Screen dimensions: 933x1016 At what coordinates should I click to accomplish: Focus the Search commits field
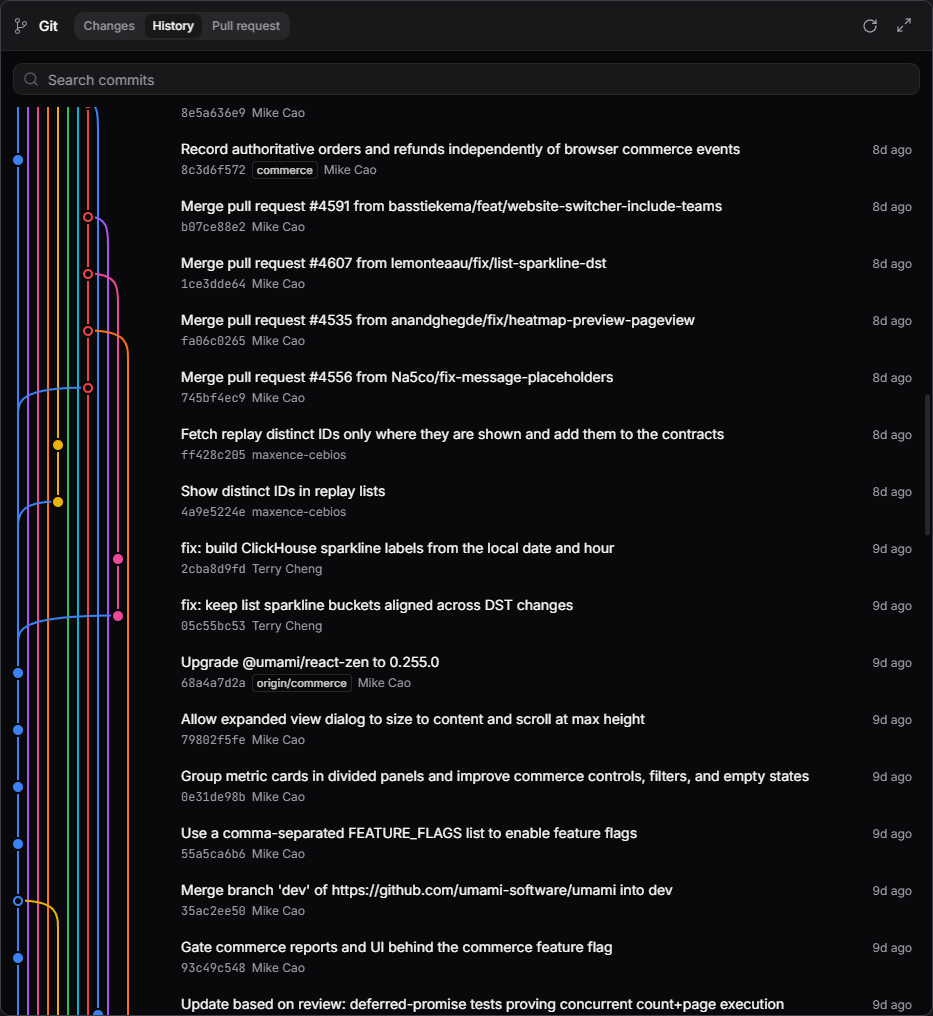[x=466, y=79]
